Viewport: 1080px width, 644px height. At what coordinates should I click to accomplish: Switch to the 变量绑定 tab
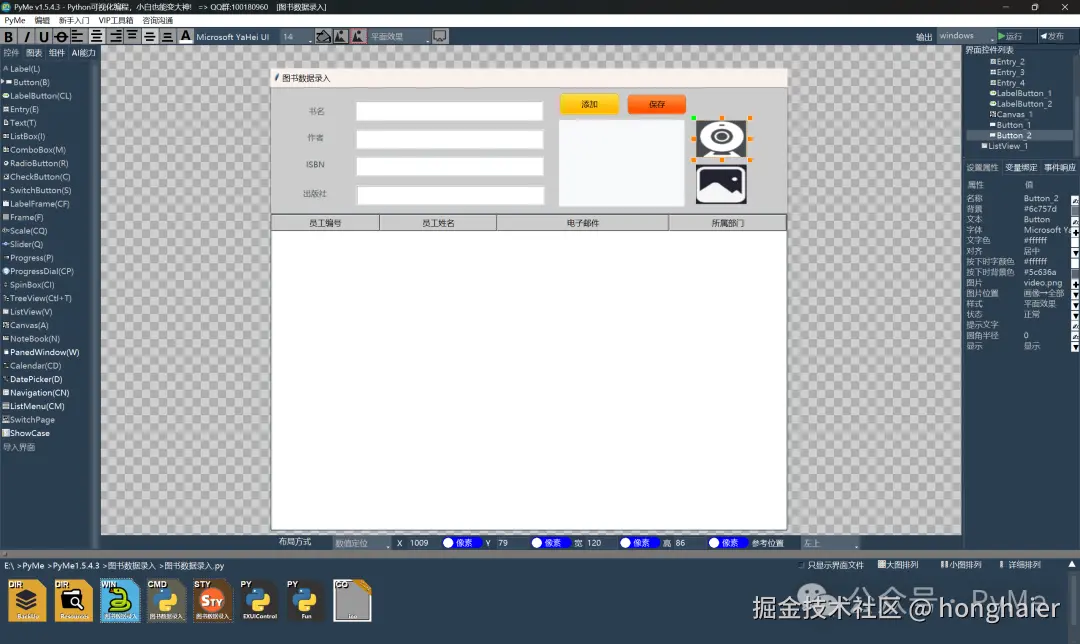[x=1021, y=167]
